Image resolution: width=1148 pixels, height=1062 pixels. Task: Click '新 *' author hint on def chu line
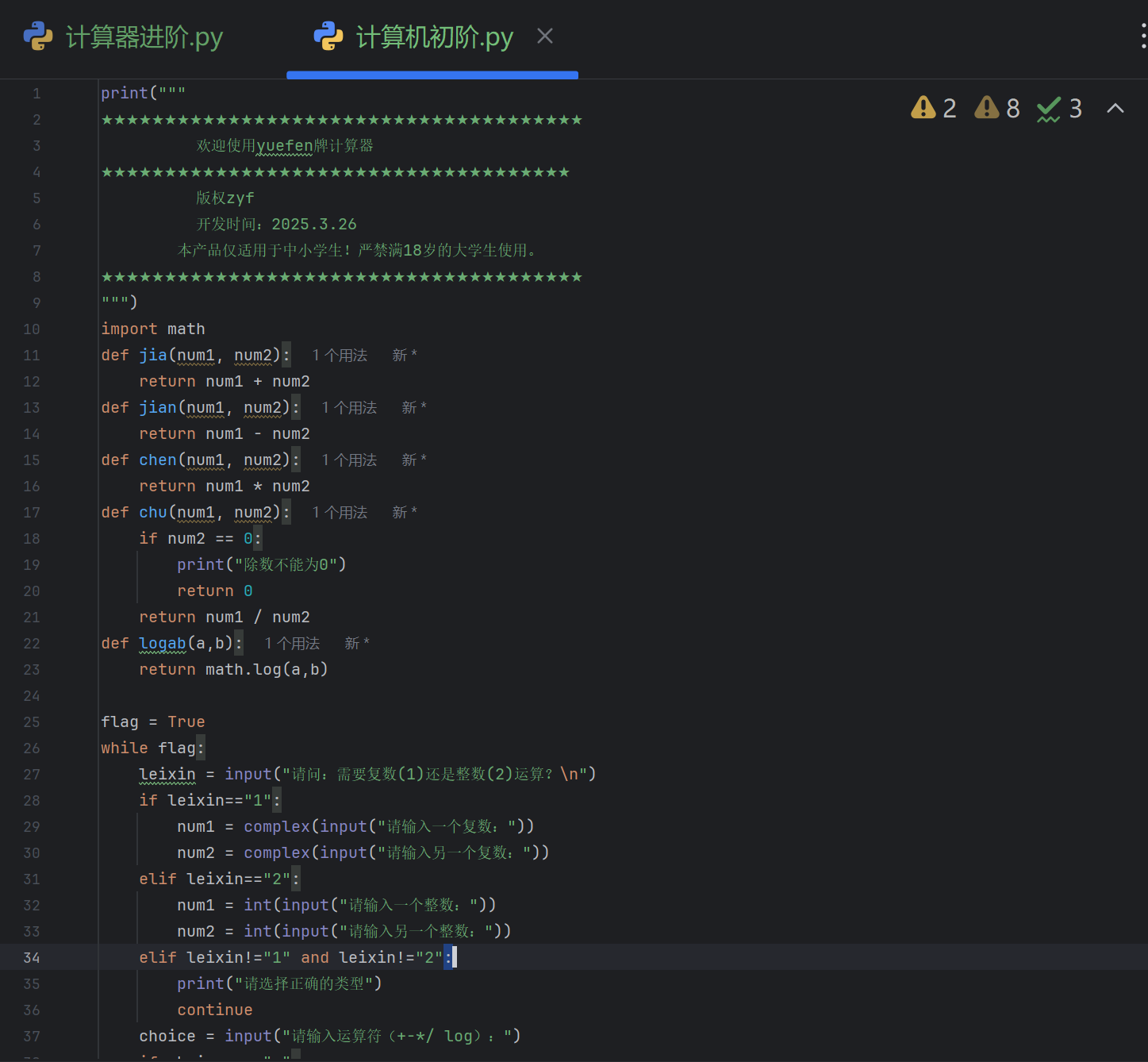click(405, 512)
